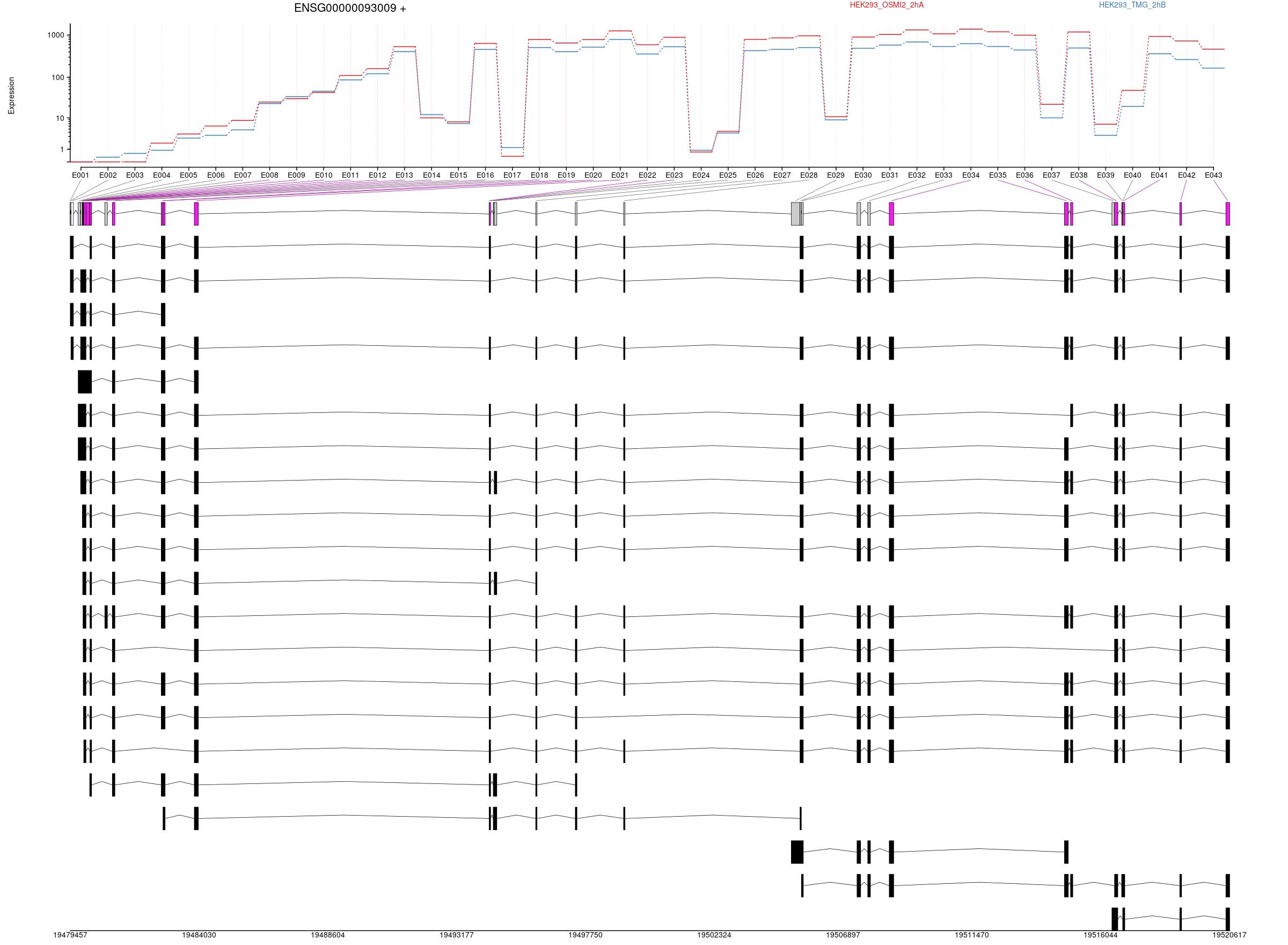Viewport: 1288px width, 945px height.
Task: Click the gene title ENSG00000093009 +
Action: [350, 8]
